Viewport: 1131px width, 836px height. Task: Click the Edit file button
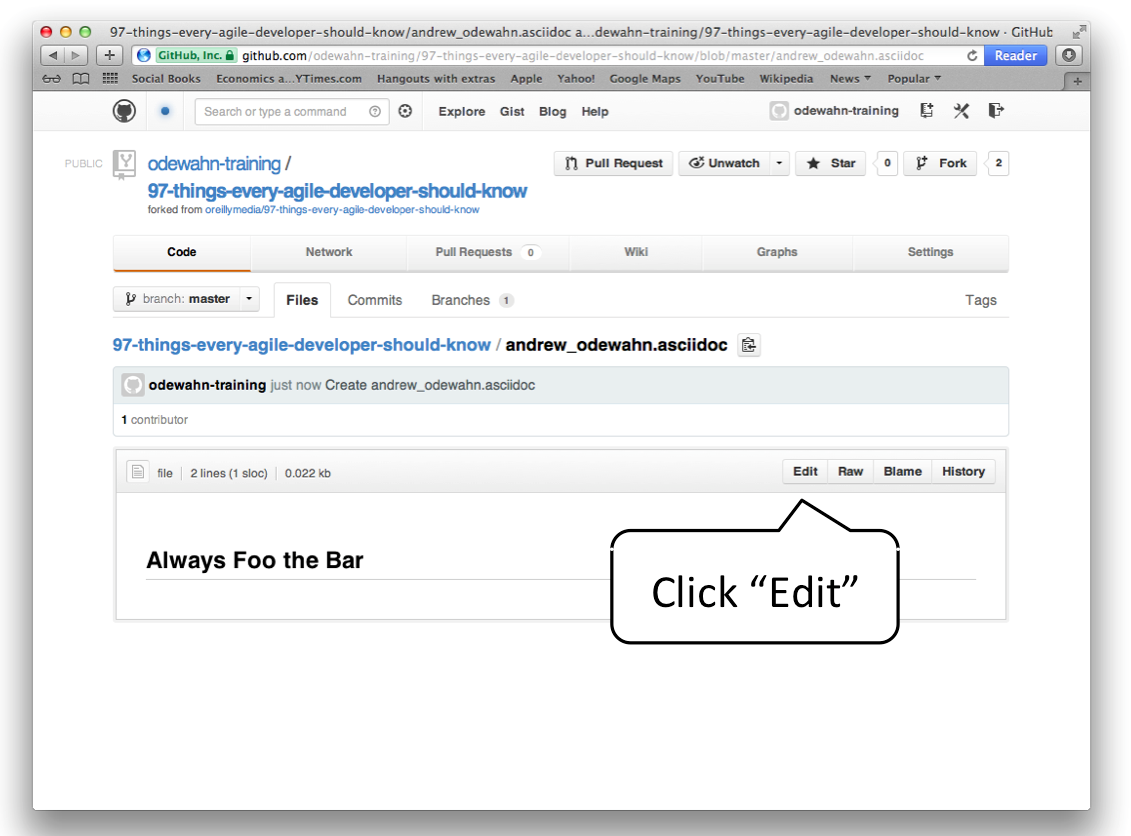tap(805, 471)
